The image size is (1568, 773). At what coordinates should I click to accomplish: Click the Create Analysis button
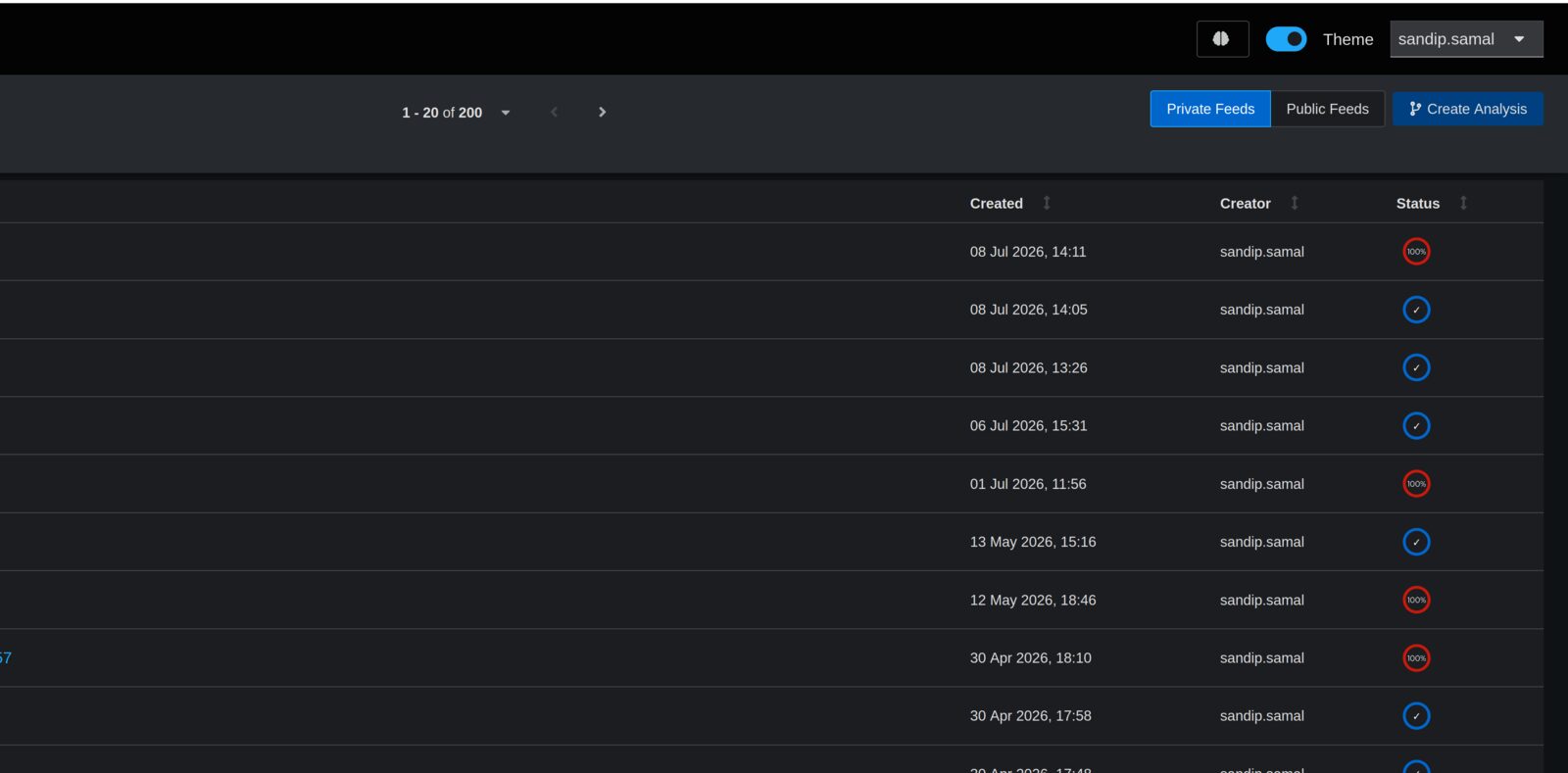(1468, 109)
